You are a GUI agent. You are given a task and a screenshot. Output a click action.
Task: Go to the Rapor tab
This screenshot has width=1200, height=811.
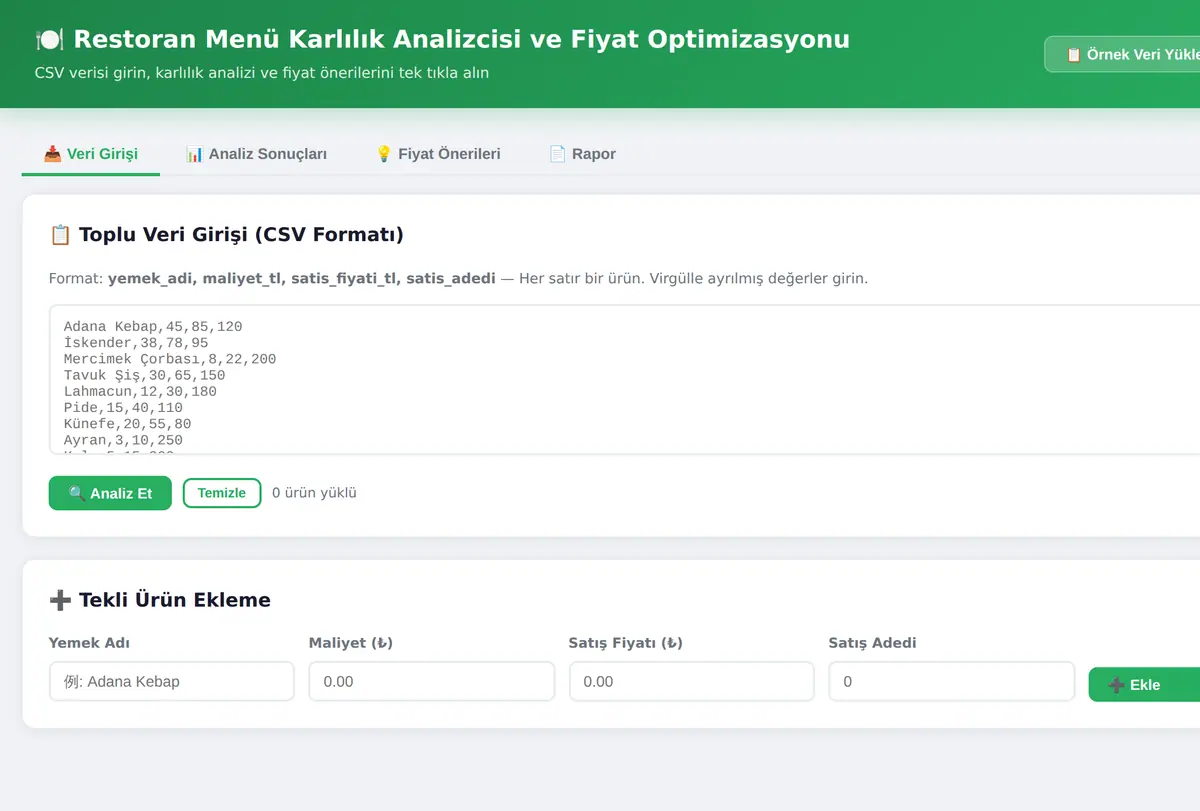click(x=581, y=154)
